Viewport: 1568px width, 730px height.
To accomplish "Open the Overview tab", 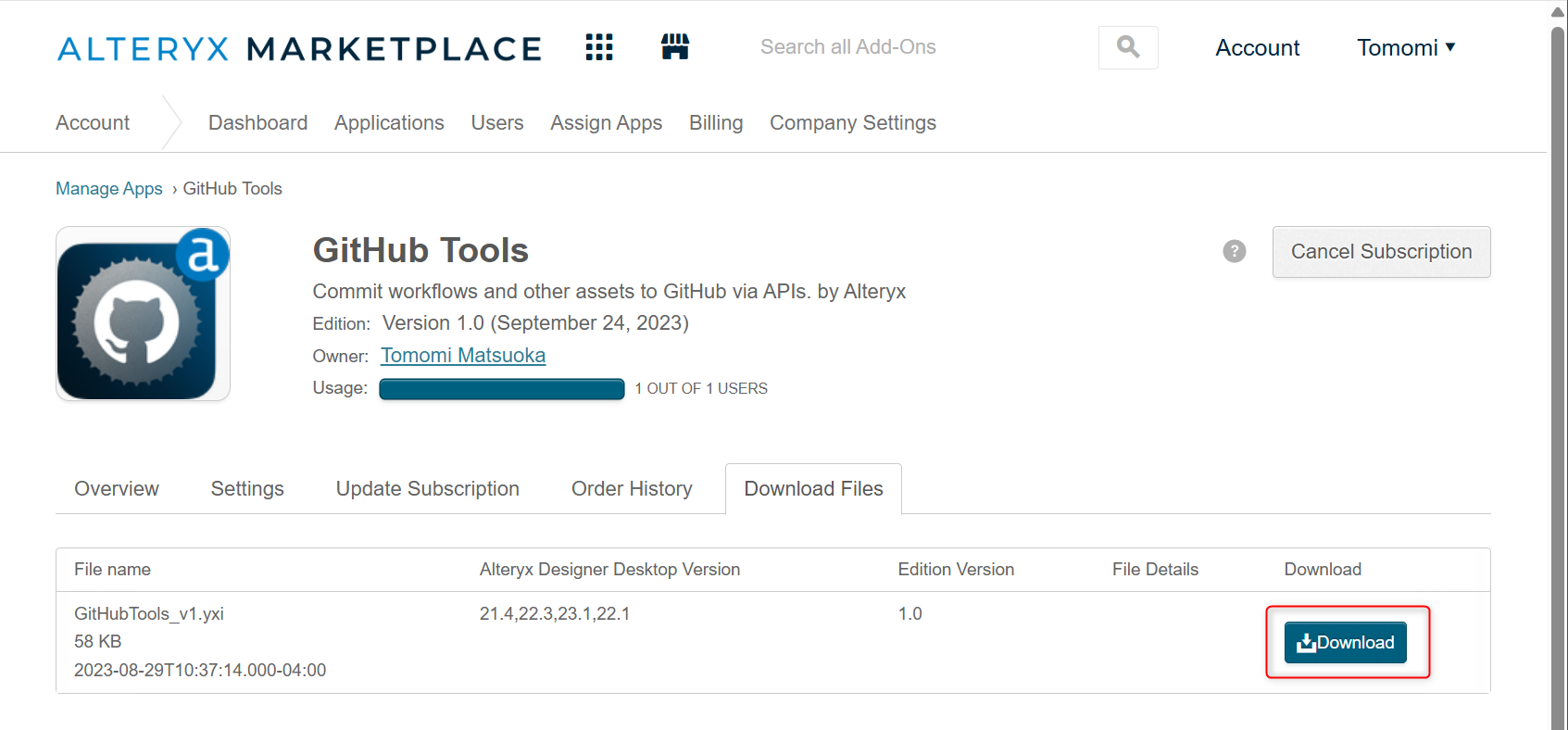I will click(117, 488).
